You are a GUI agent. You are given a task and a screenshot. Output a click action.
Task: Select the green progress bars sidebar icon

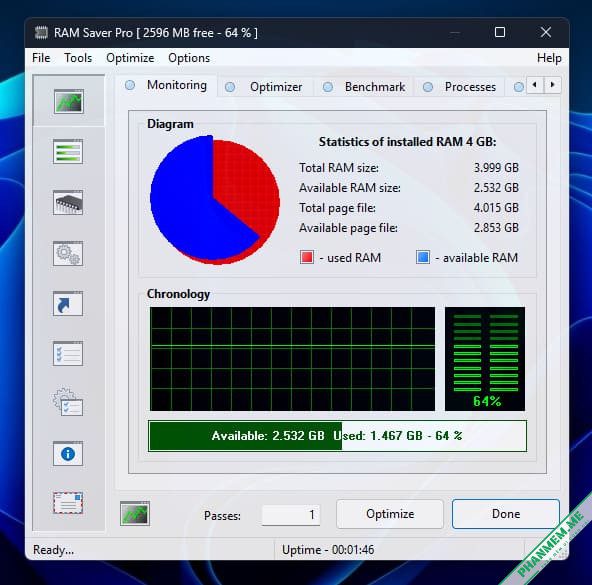(x=68, y=151)
